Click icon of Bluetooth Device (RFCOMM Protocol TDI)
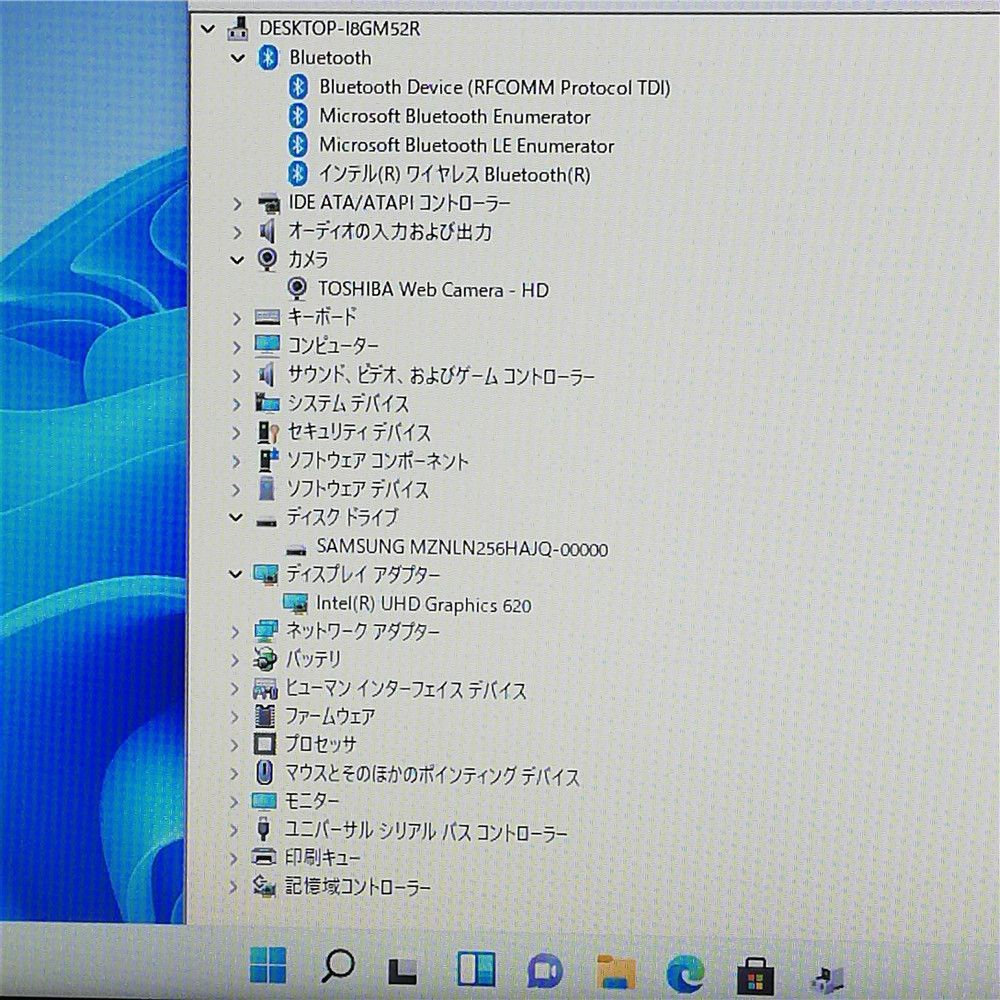The image size is (1000, 1000). [298, 87]
